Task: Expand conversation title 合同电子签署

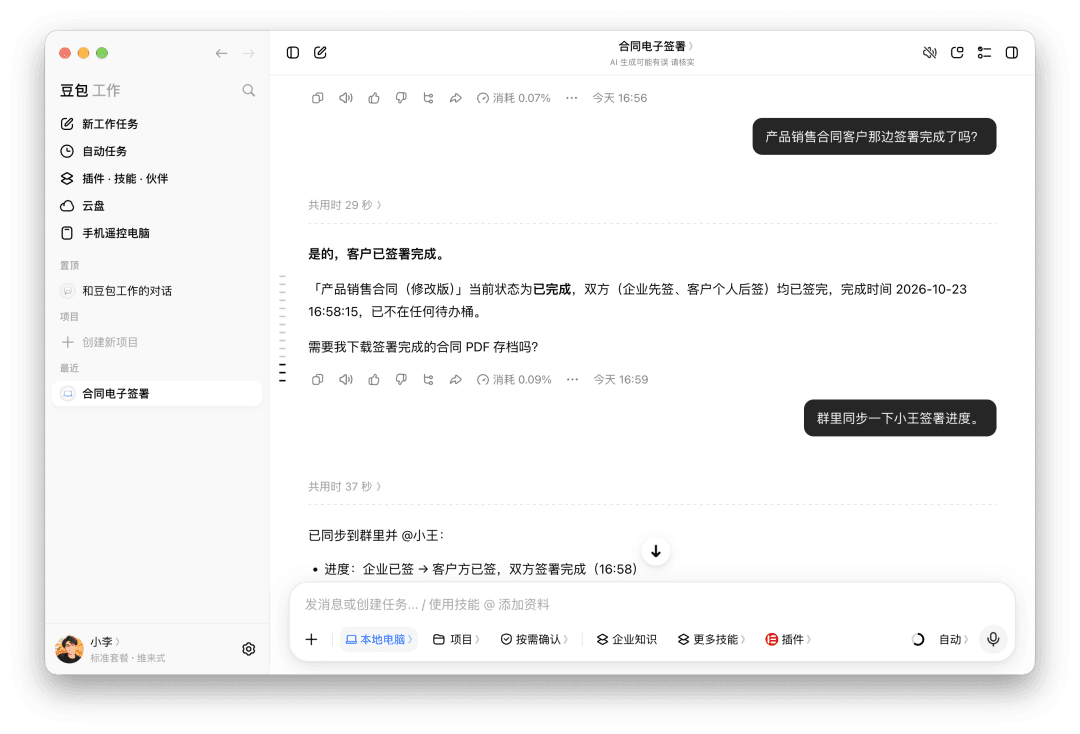Action: pyautogui.click(x=656, y=46)
